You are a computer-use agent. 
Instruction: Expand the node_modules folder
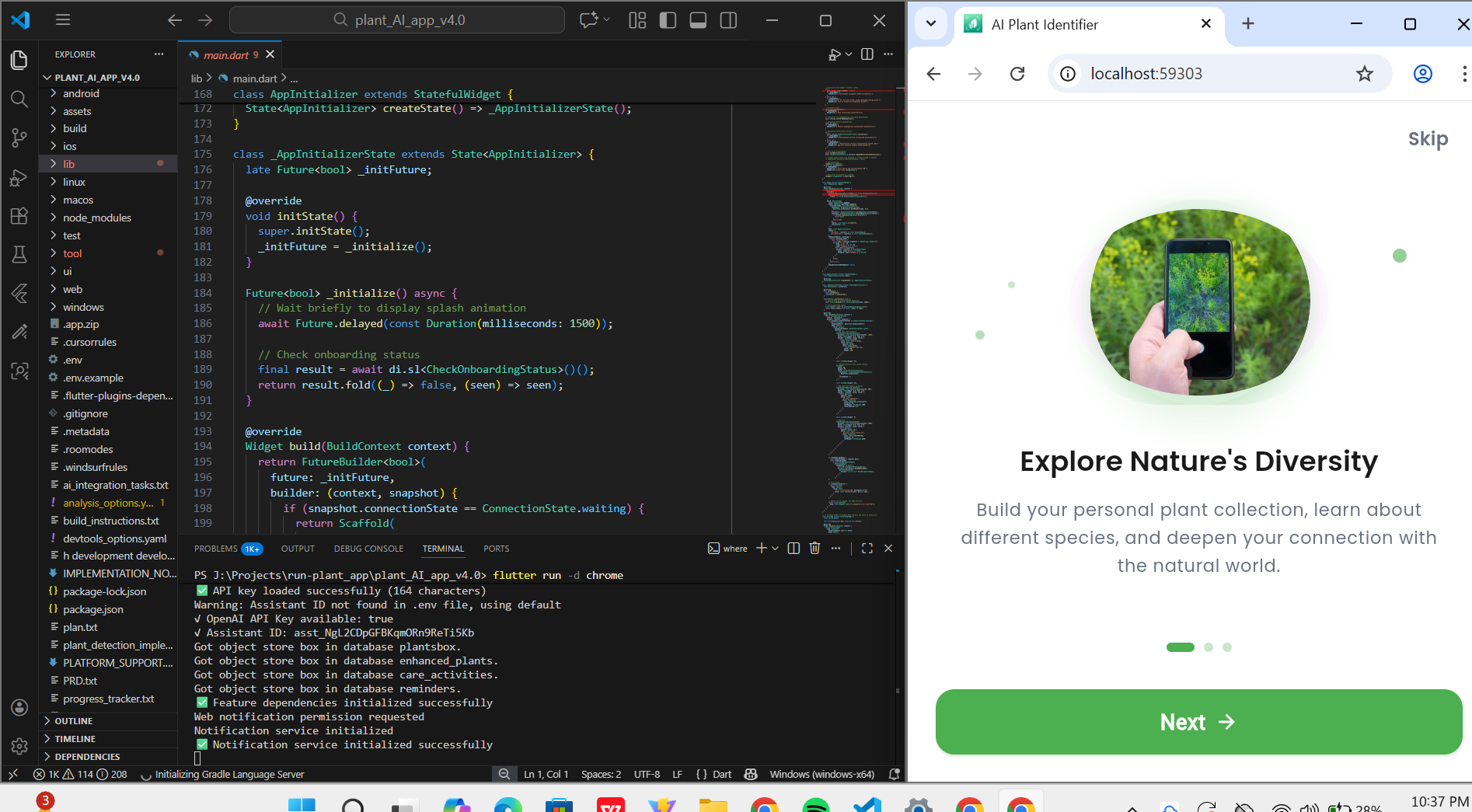coord(97,218)
